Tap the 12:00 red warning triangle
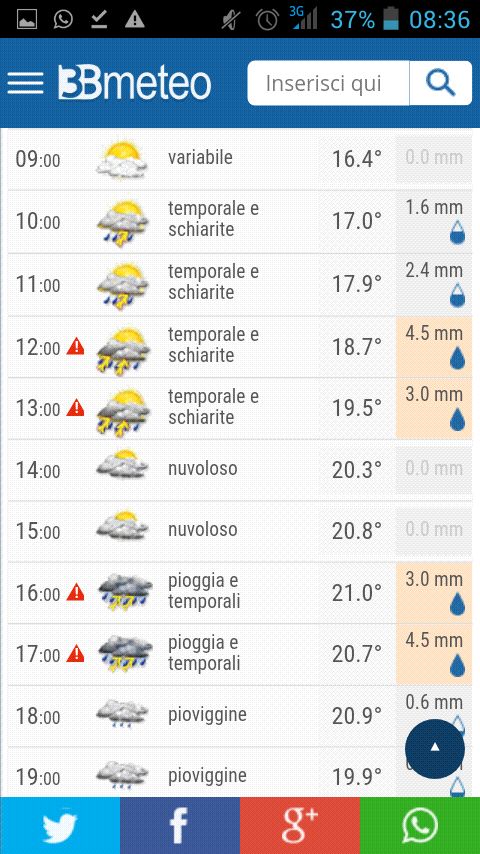Image resolution: width=480 pixels, height=854 pixels. click(76, 346)
